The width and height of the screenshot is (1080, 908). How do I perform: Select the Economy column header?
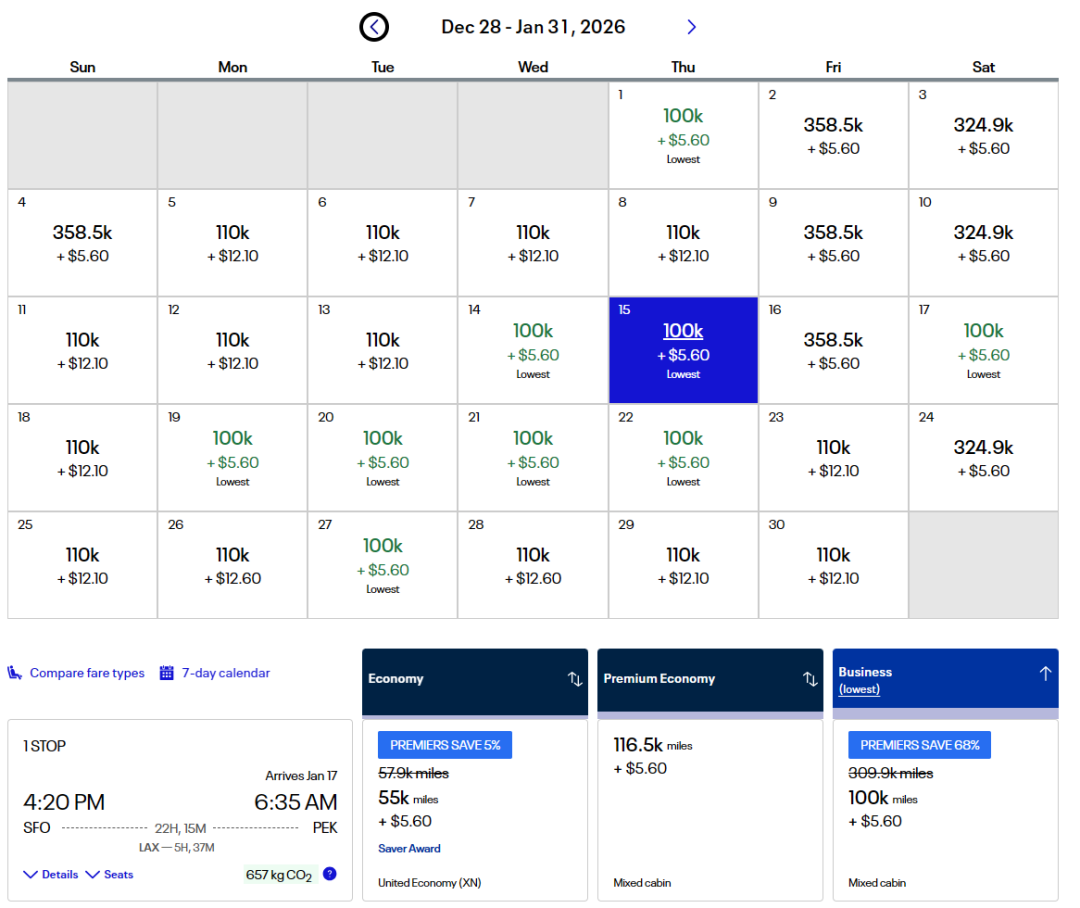tap(396, 679)
